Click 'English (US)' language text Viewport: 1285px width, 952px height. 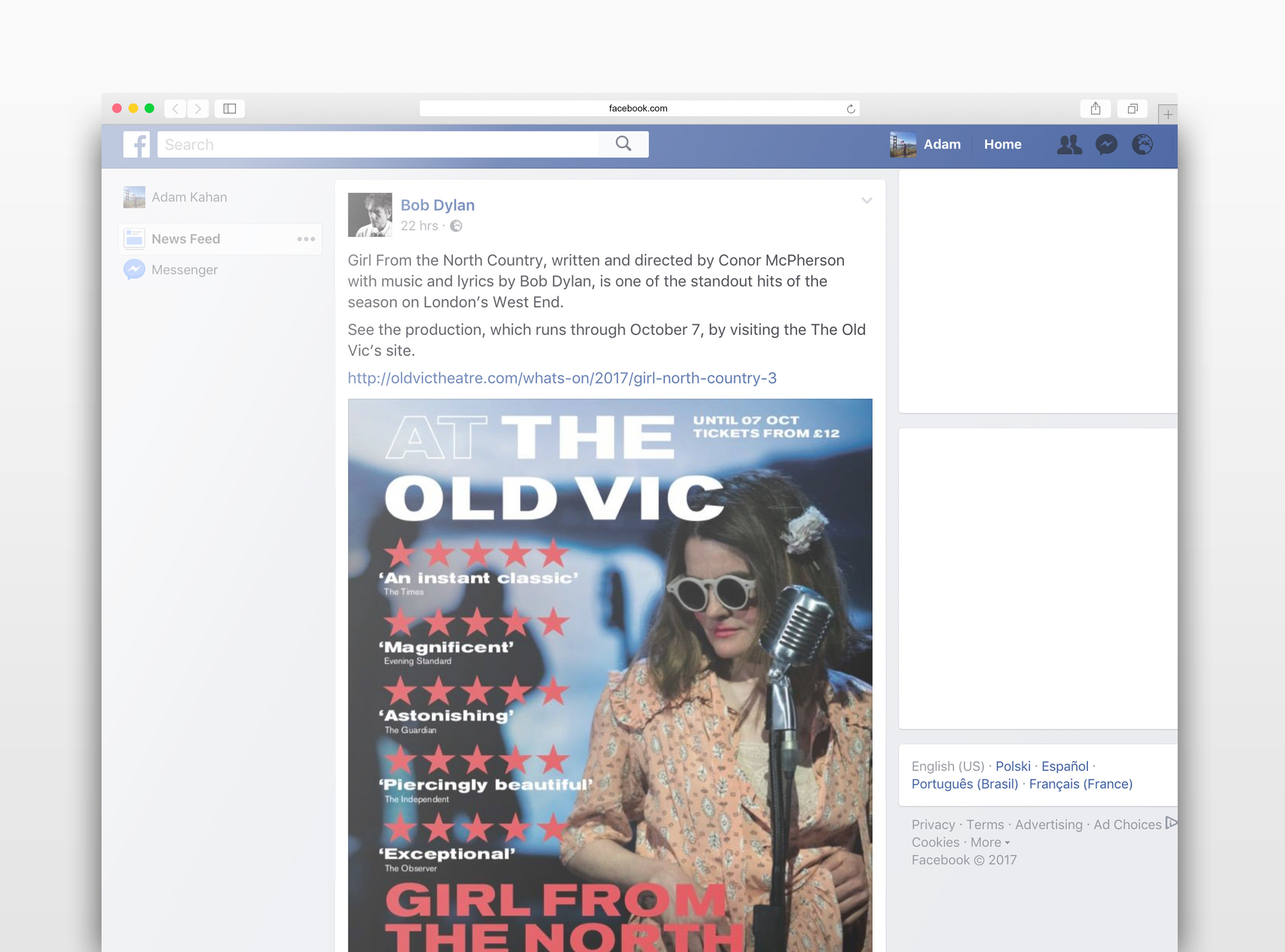point(948,767)
